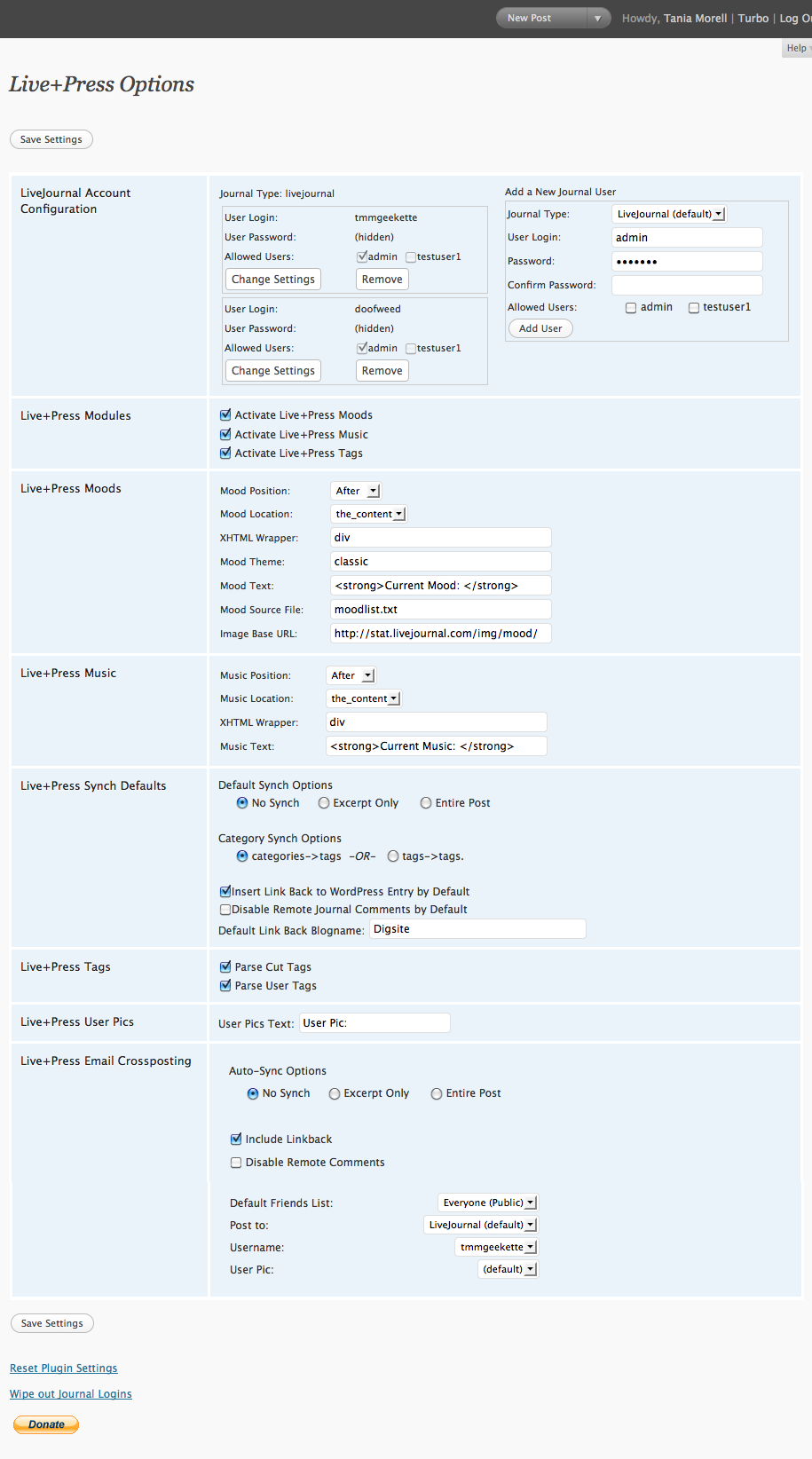Toggle Parse User Tags checkbox
The image size is (812, 1459).
click(225, 985)
